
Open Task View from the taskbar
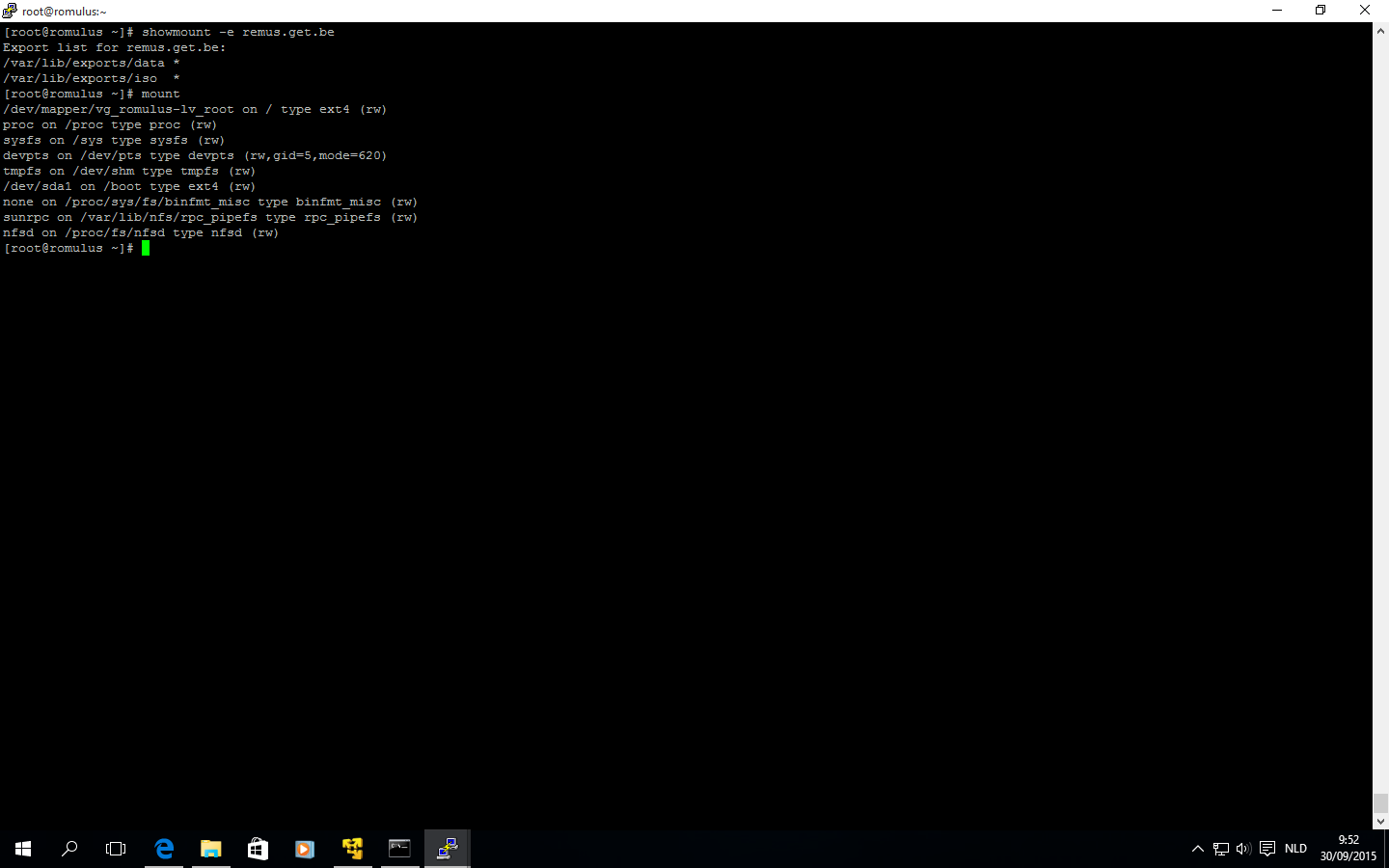pyautogui.click(x=116, y=849)
